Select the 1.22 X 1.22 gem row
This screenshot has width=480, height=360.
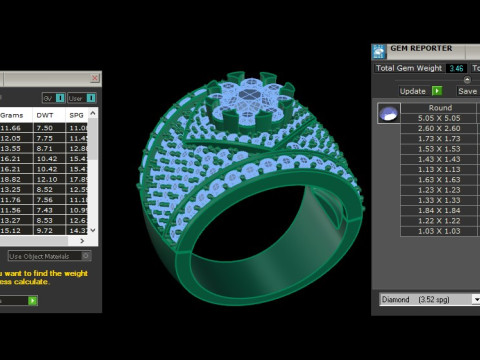coord(438,221)
